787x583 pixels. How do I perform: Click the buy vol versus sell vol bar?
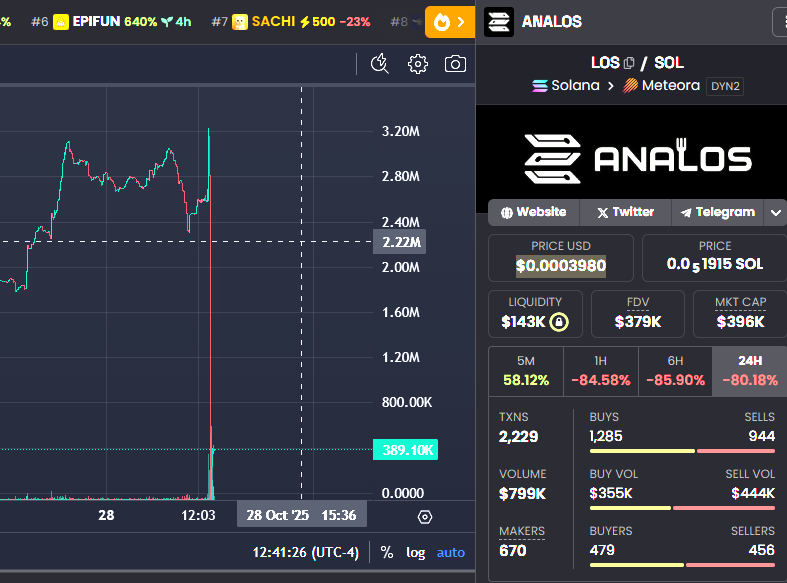coord(682,508)
